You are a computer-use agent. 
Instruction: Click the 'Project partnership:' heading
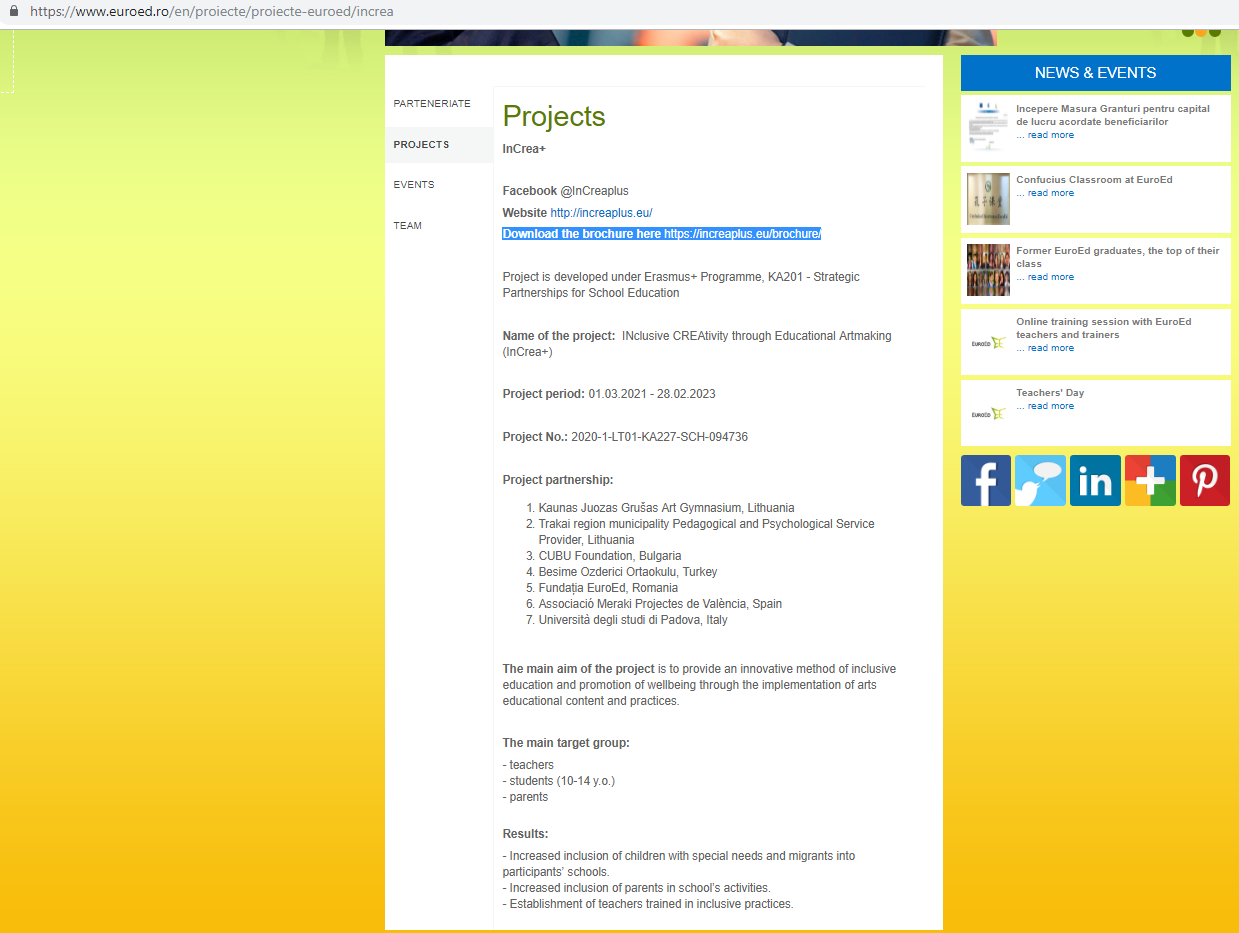[558, 480]
